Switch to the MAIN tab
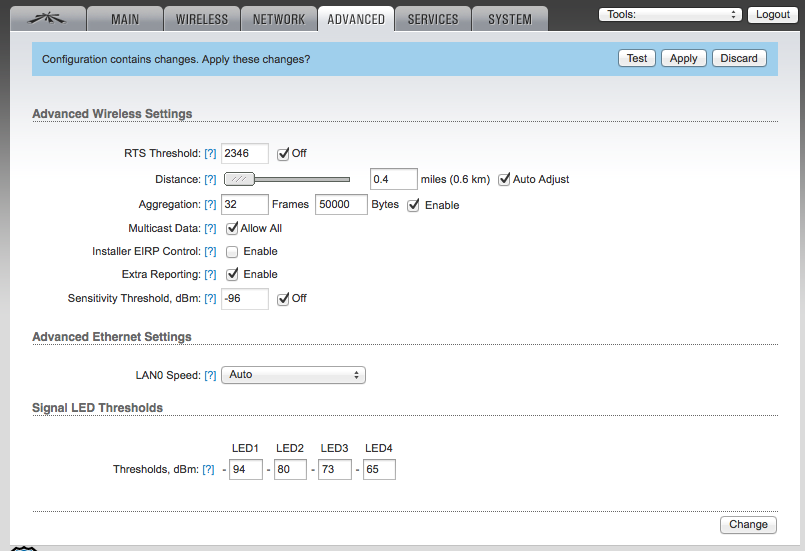Image resolution: width=805 pixels, height=551 pixels. click(125, 19)
